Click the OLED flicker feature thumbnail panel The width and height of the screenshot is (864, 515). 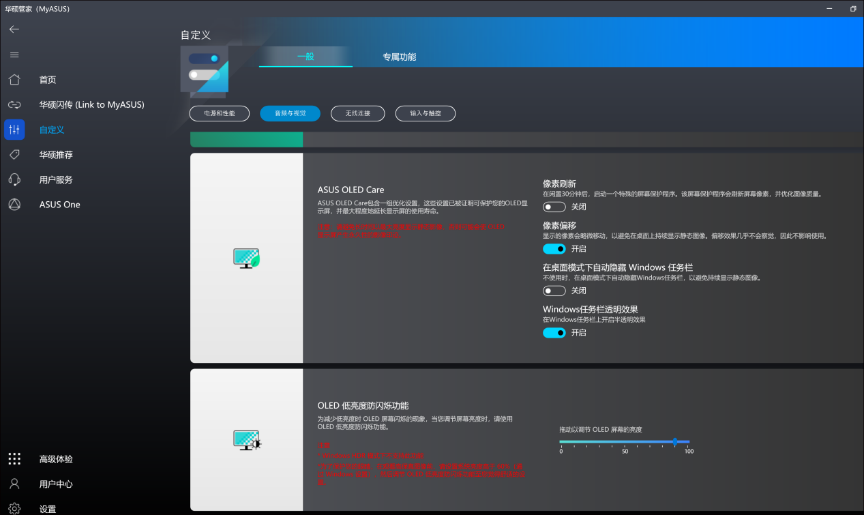pyautogui.click(x=246, y=440)
